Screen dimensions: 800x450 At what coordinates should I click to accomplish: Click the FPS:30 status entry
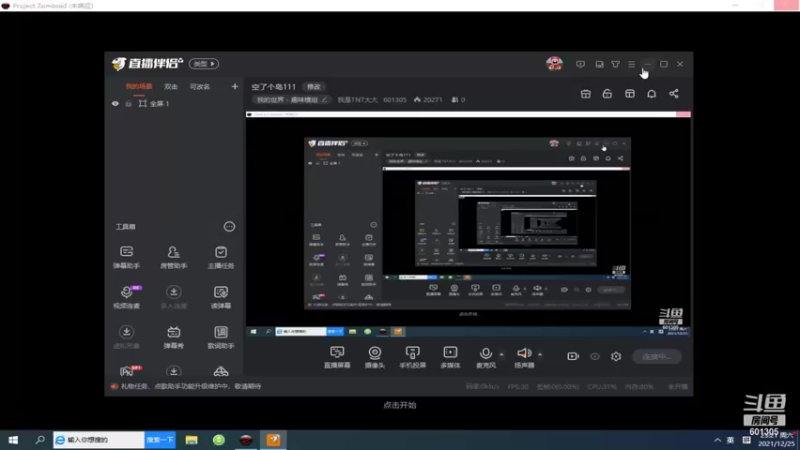click(x=518, y=387)
